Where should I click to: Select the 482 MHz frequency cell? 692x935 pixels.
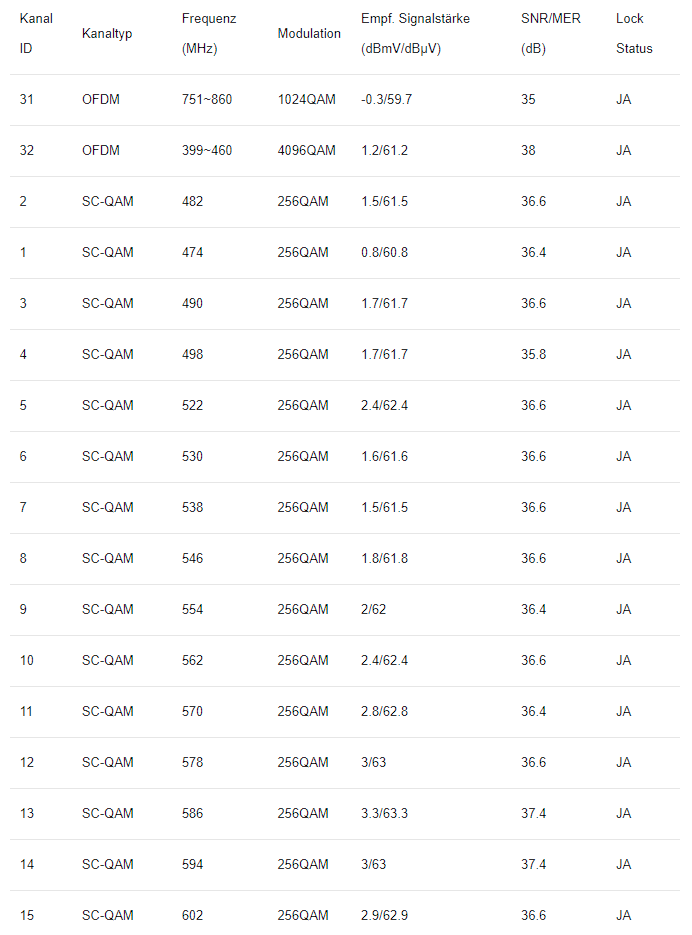tap(192, 202)
